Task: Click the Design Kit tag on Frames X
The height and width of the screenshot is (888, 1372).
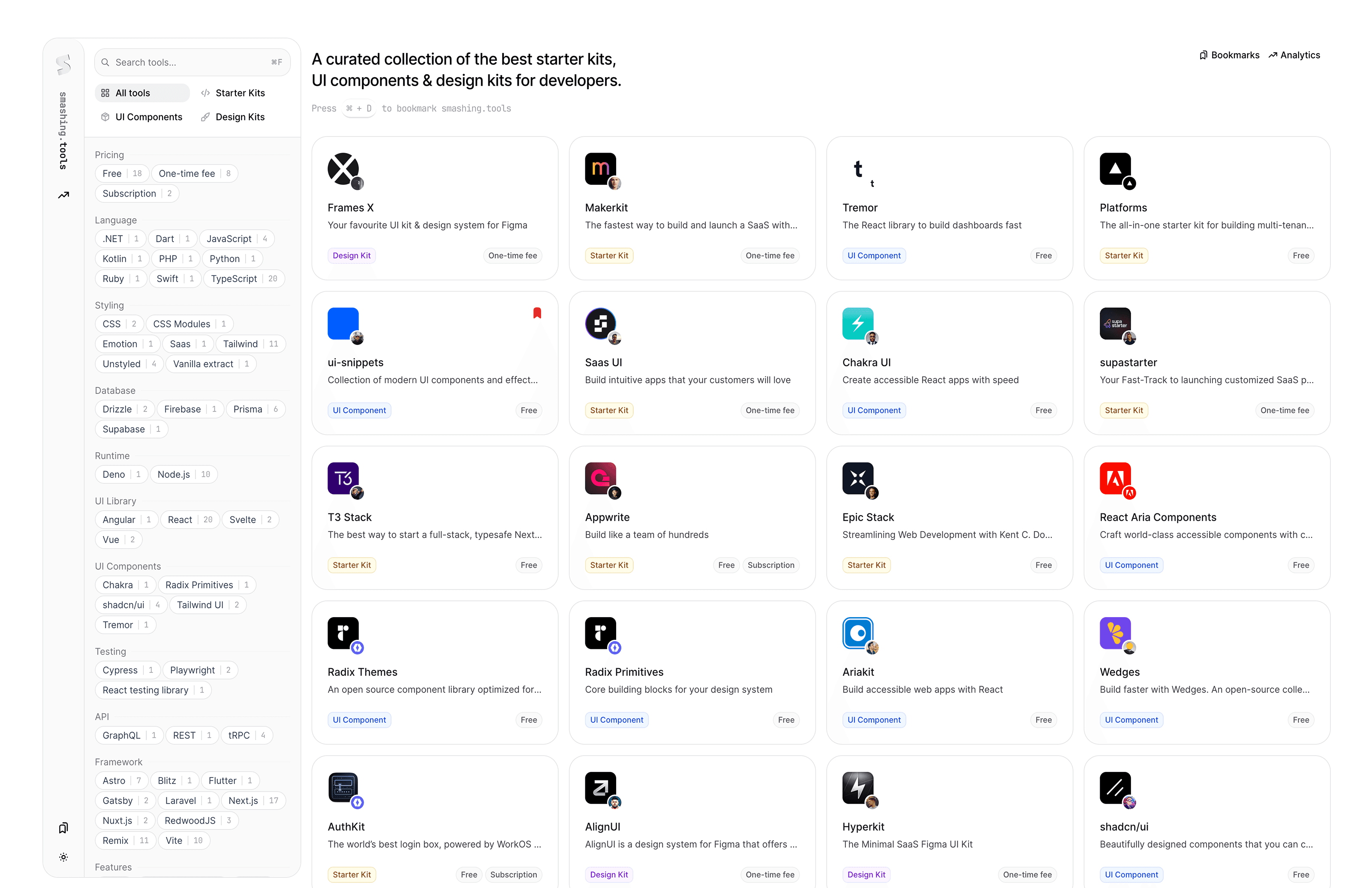Action: [352, 256]
